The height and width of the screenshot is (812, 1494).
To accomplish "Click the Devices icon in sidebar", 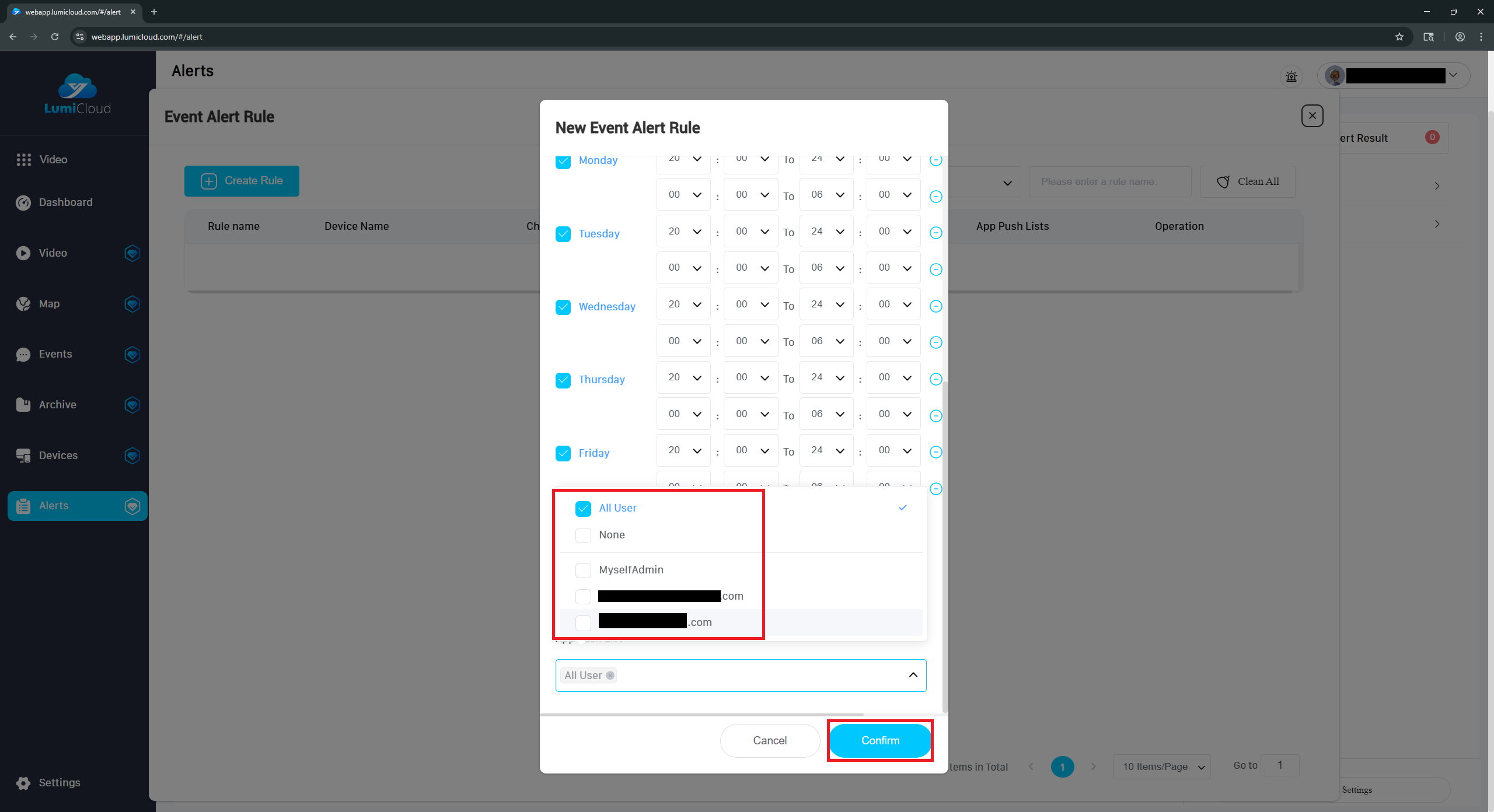I will 23,456.
